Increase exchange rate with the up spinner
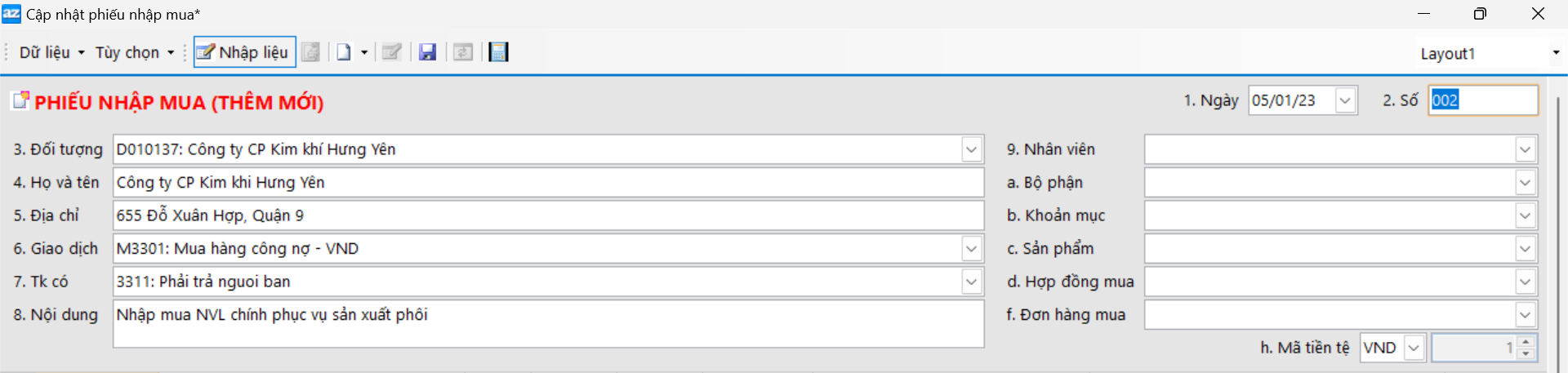1568x373 pixels. click(1526, 342)
